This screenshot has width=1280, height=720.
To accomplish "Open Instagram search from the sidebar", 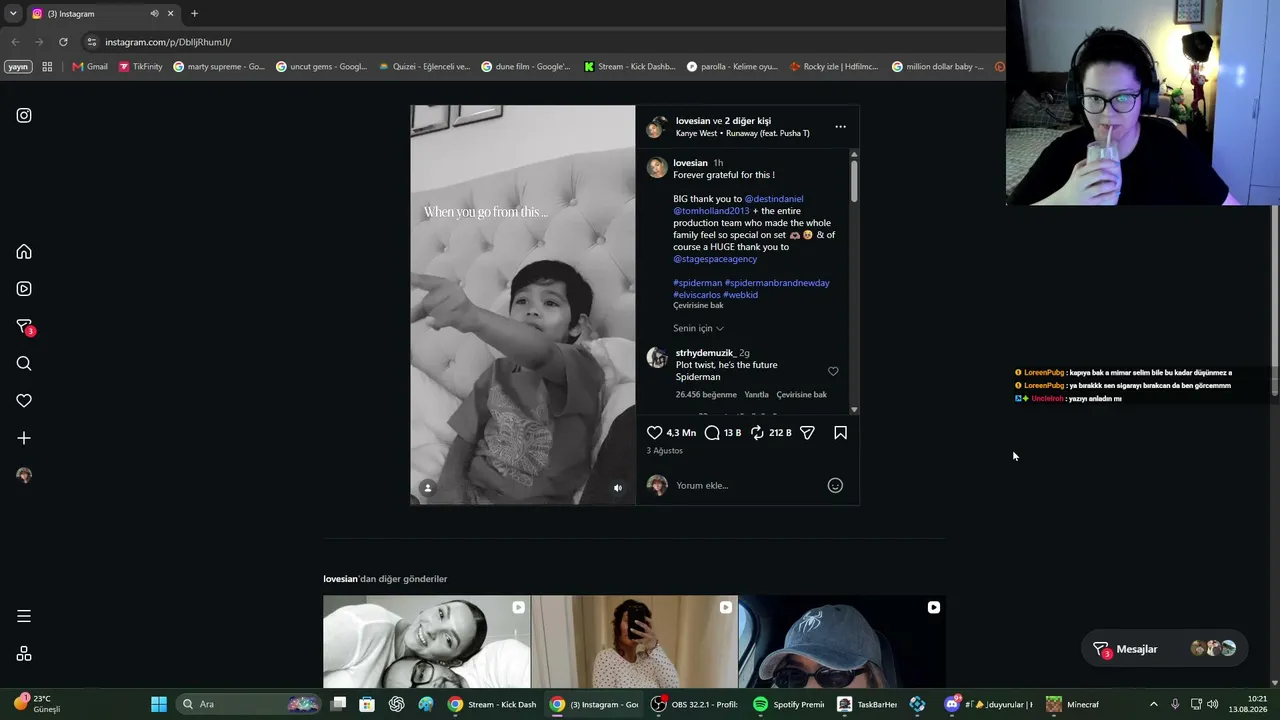I will (24, 364).
